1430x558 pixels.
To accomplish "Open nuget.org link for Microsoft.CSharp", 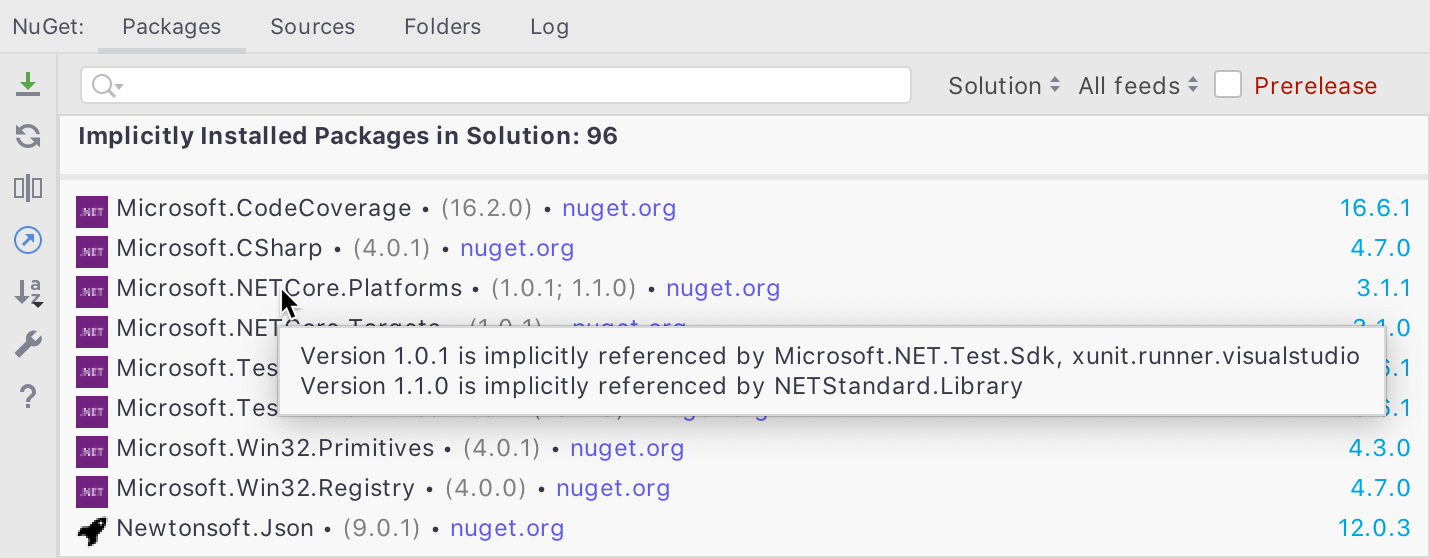I will pyautogui.click(x=517, y=249).
